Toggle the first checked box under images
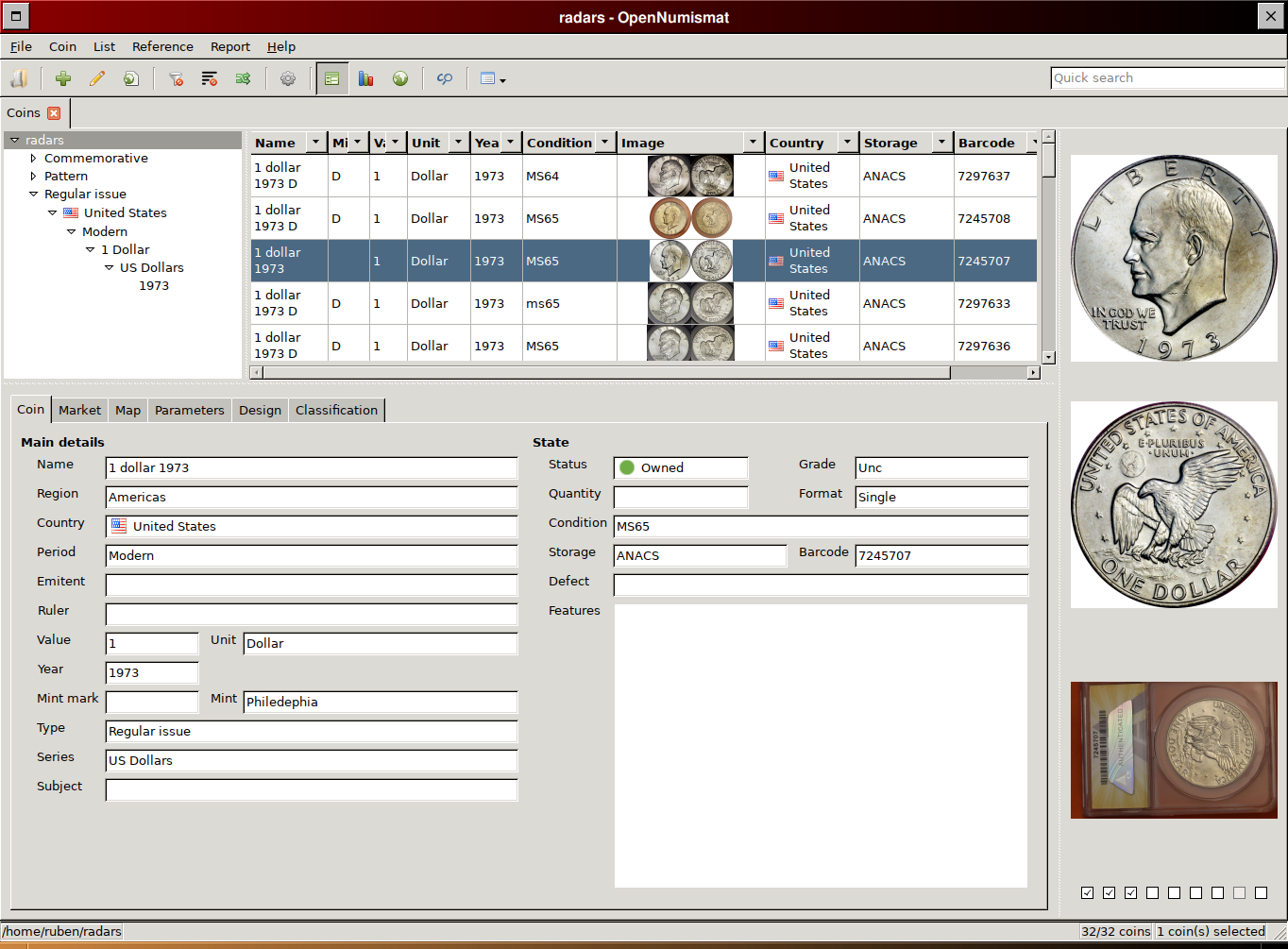Viewport: 1288px width, 949px height. click(x=1088, y=892)
